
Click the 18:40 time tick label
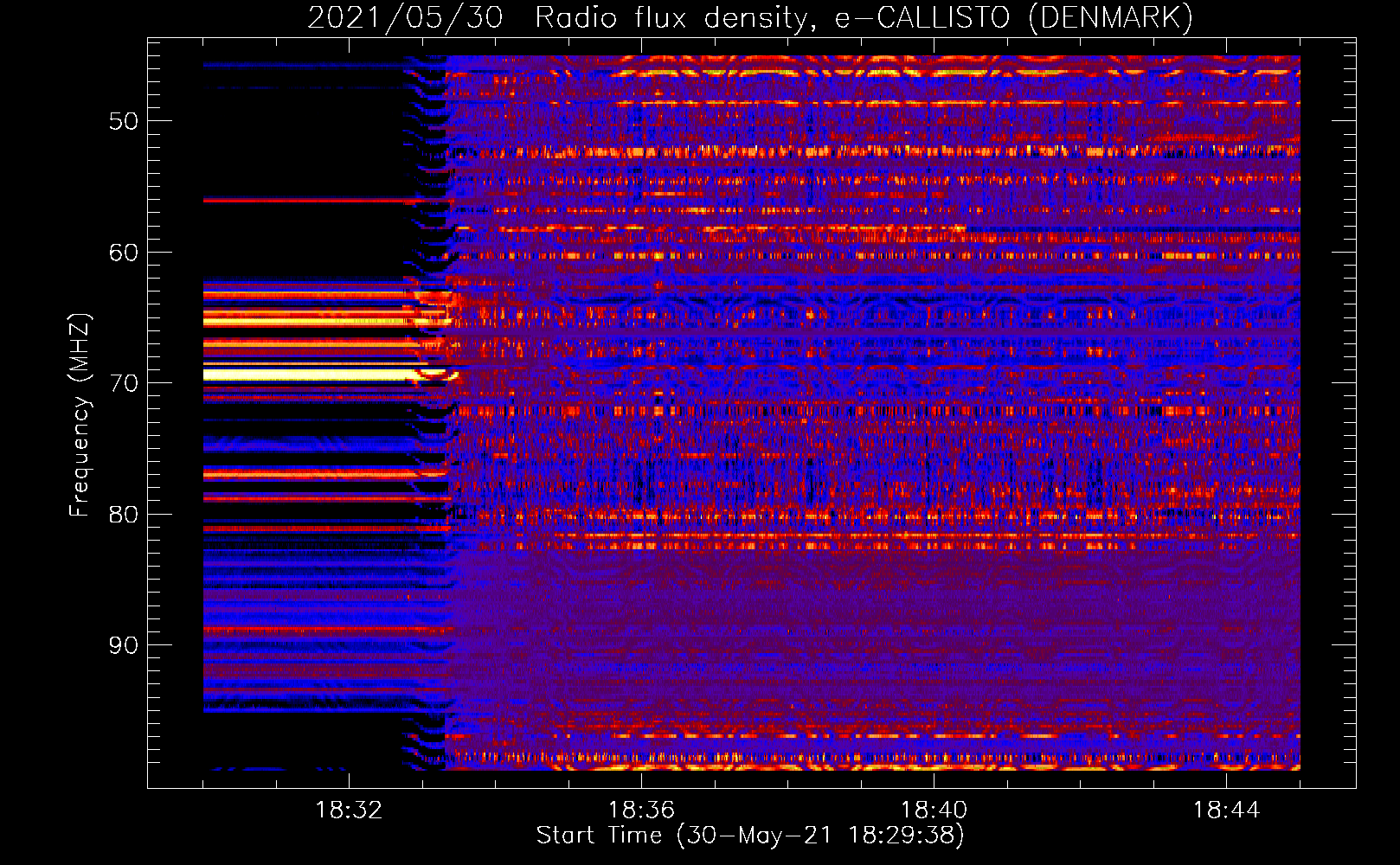pos(934,811)
